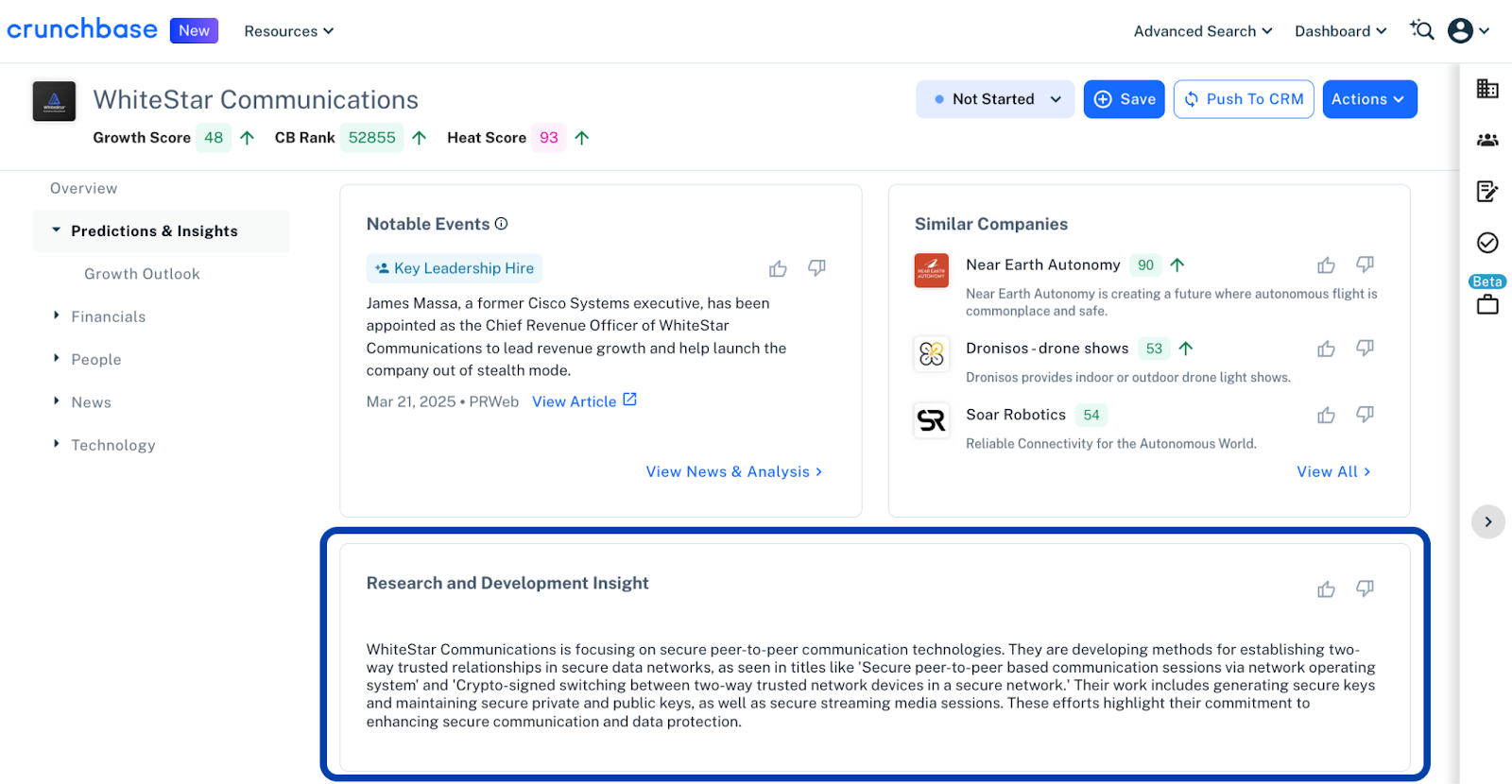Click View All similar companies
The height and width of the screenshot is (784, 1512).
coord(1333,471)
